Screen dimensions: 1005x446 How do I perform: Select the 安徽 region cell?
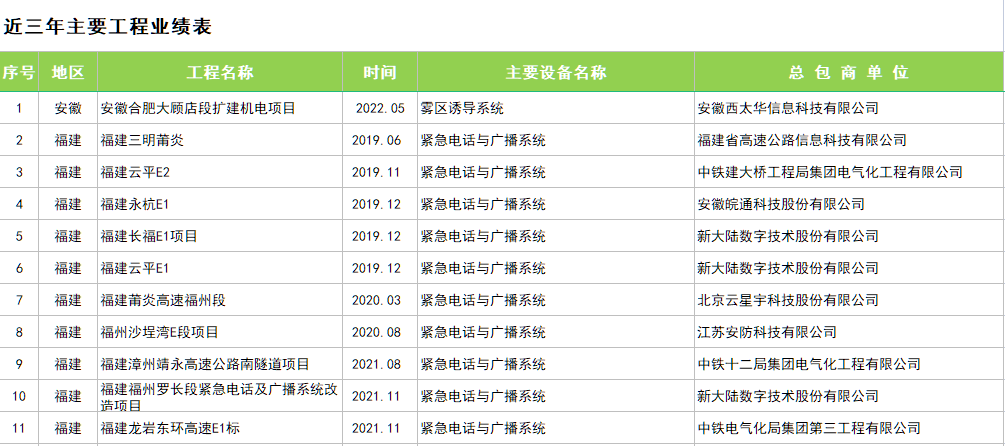click(x=68, y=108)
